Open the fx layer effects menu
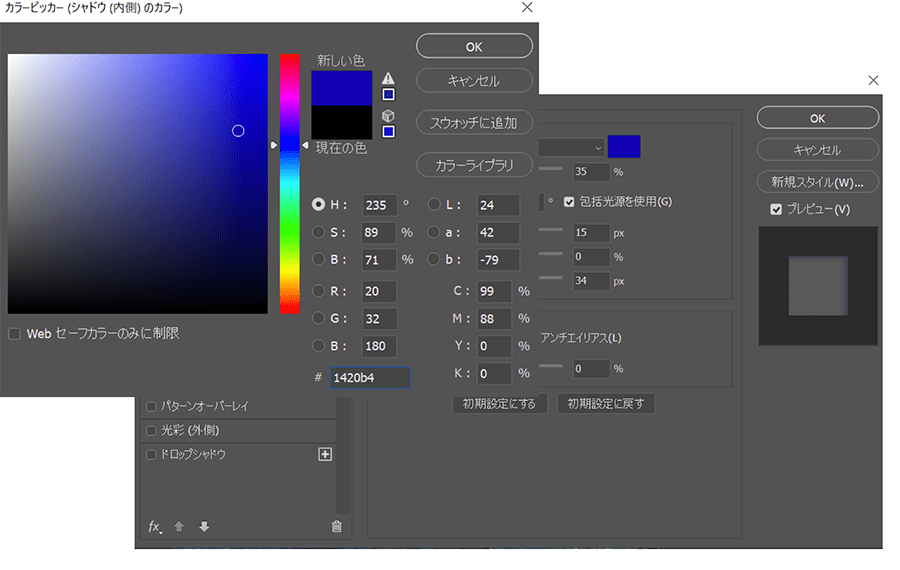 tap(154, 526)
